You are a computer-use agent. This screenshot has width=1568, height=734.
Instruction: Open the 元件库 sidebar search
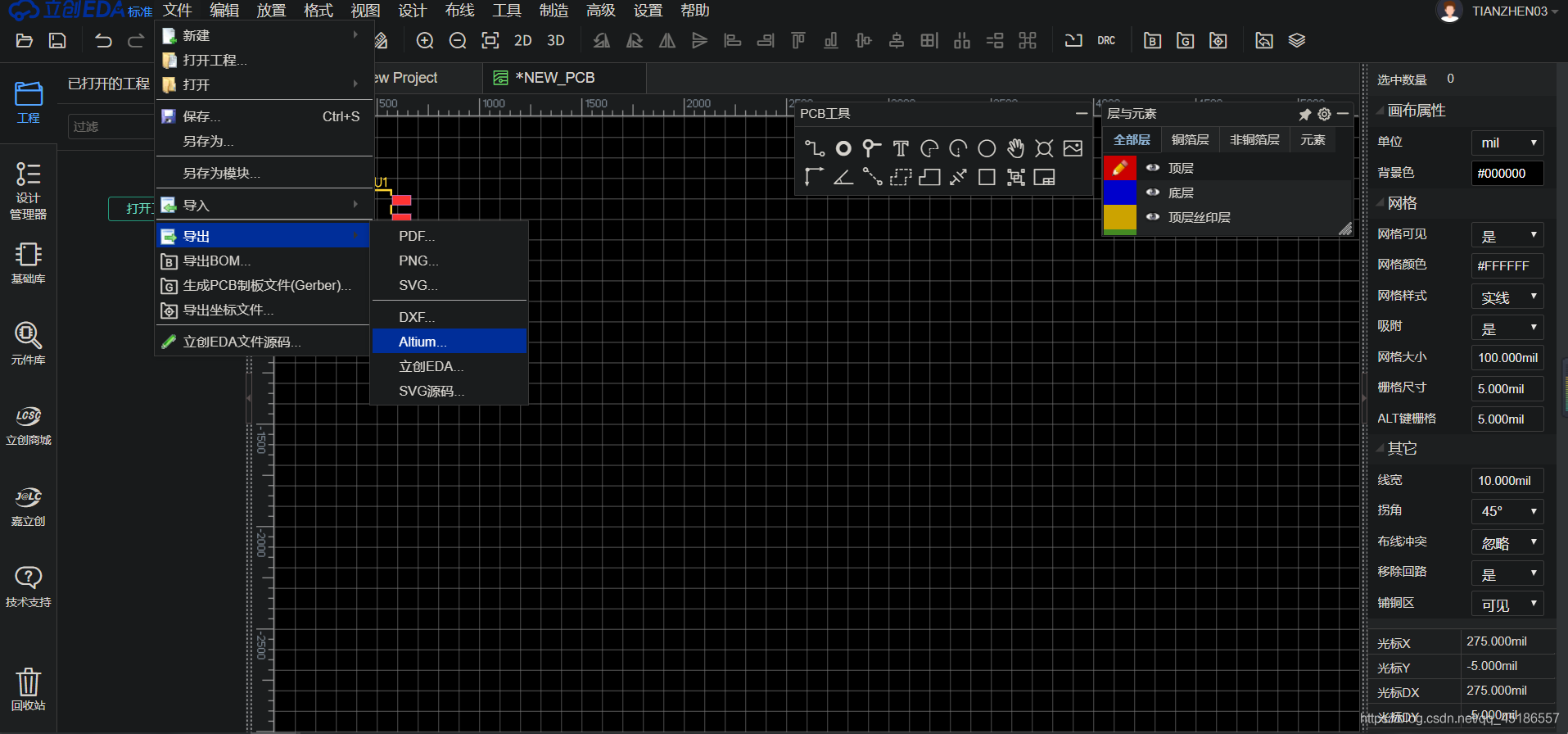point(28,343)
